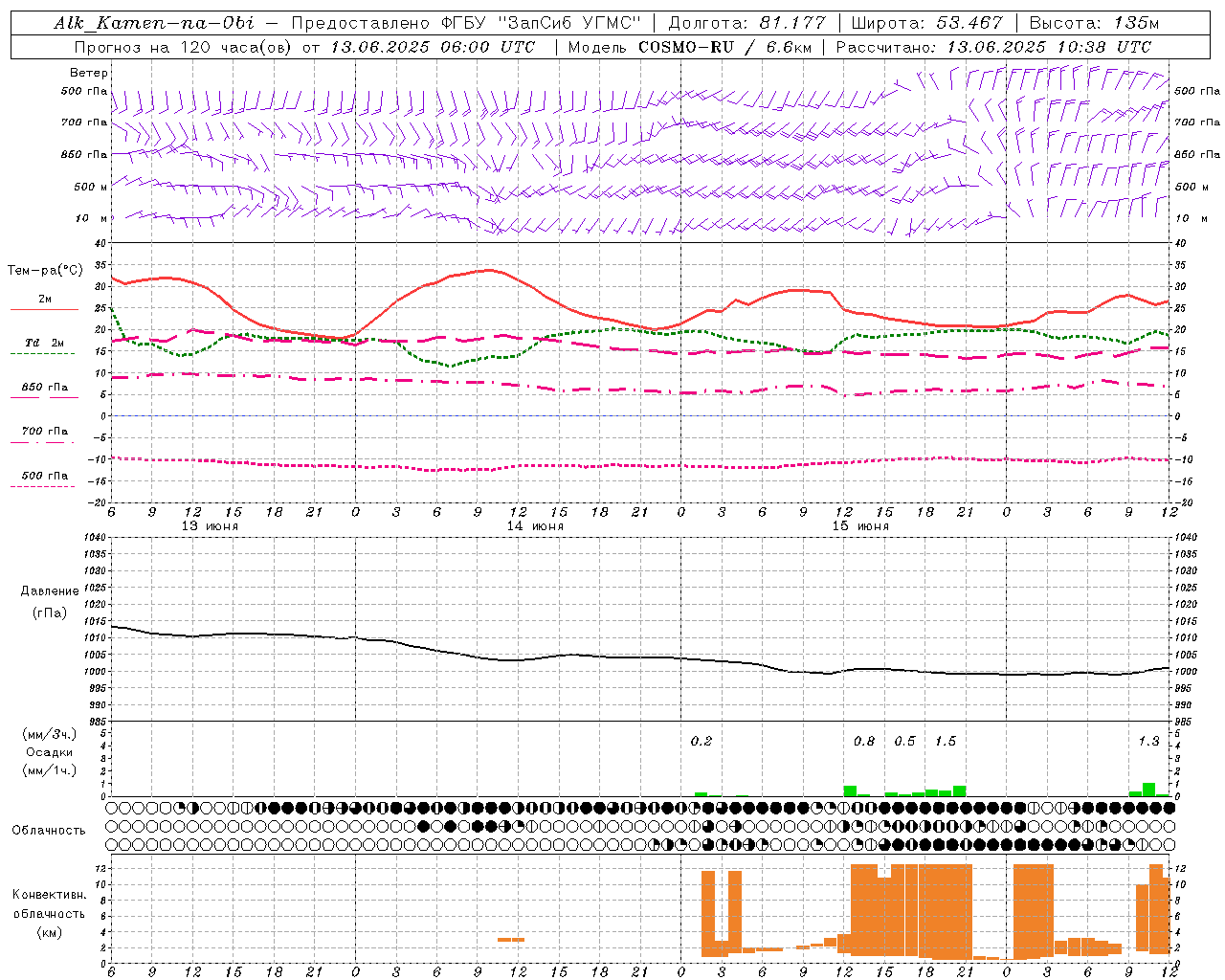Screen dimensions: 1225x980
Task: Click the '700 гПа' temperature legend entry
Action: click(x=44, y=432)
